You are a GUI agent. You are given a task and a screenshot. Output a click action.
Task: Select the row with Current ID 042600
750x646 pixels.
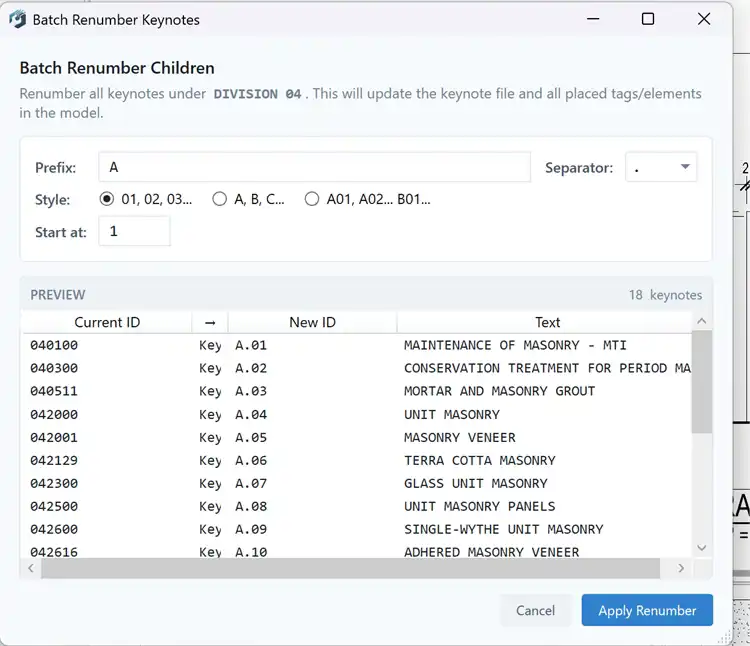click(356, 529)
